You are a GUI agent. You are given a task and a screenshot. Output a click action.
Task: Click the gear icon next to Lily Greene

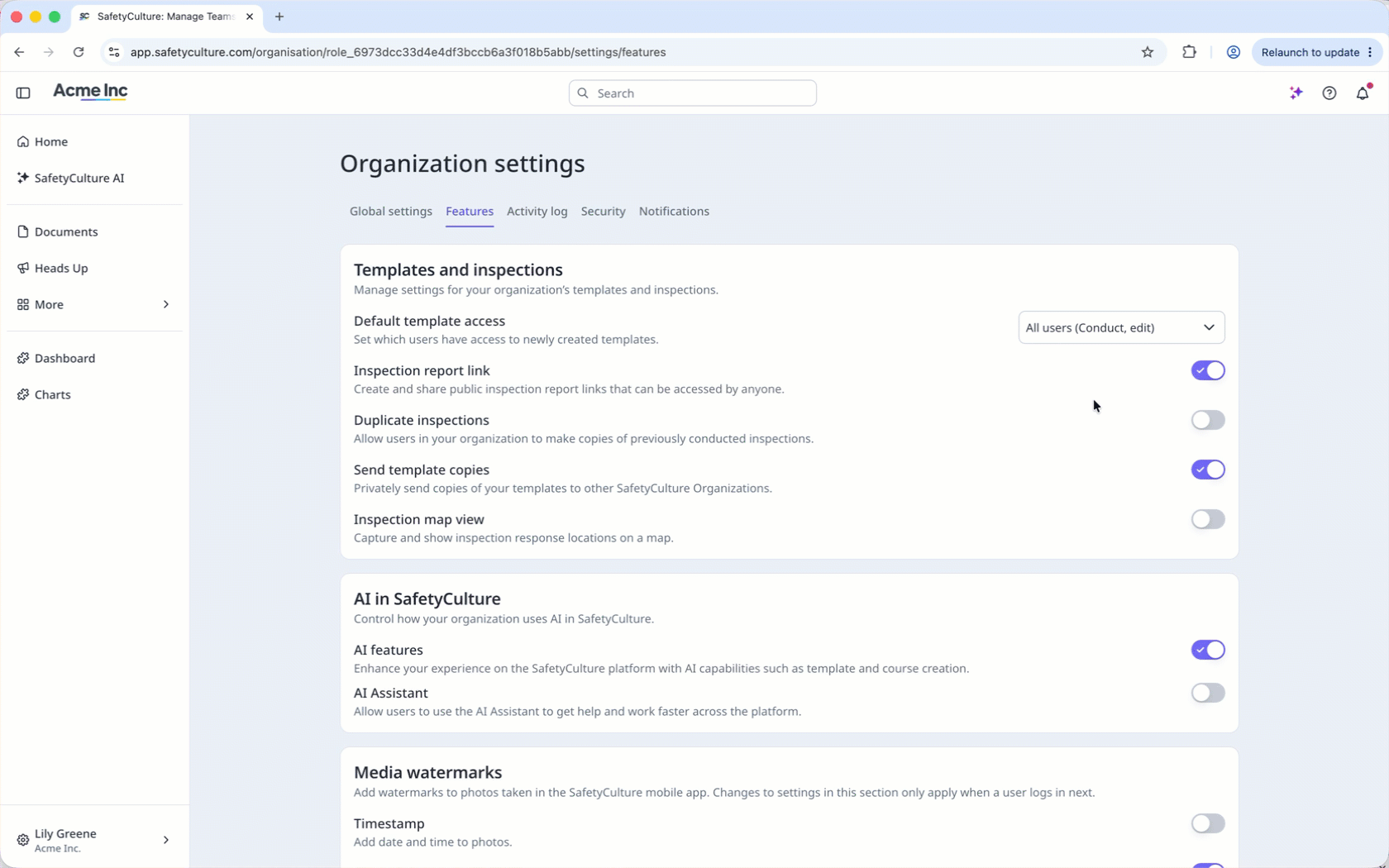coord(23,840)
